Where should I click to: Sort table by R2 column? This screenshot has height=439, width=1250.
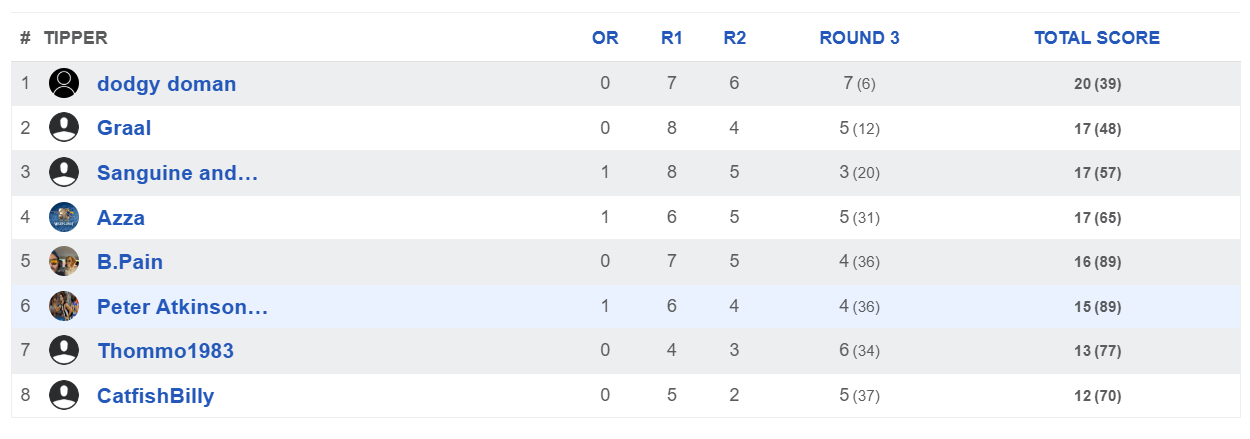(x=734, y=38)
